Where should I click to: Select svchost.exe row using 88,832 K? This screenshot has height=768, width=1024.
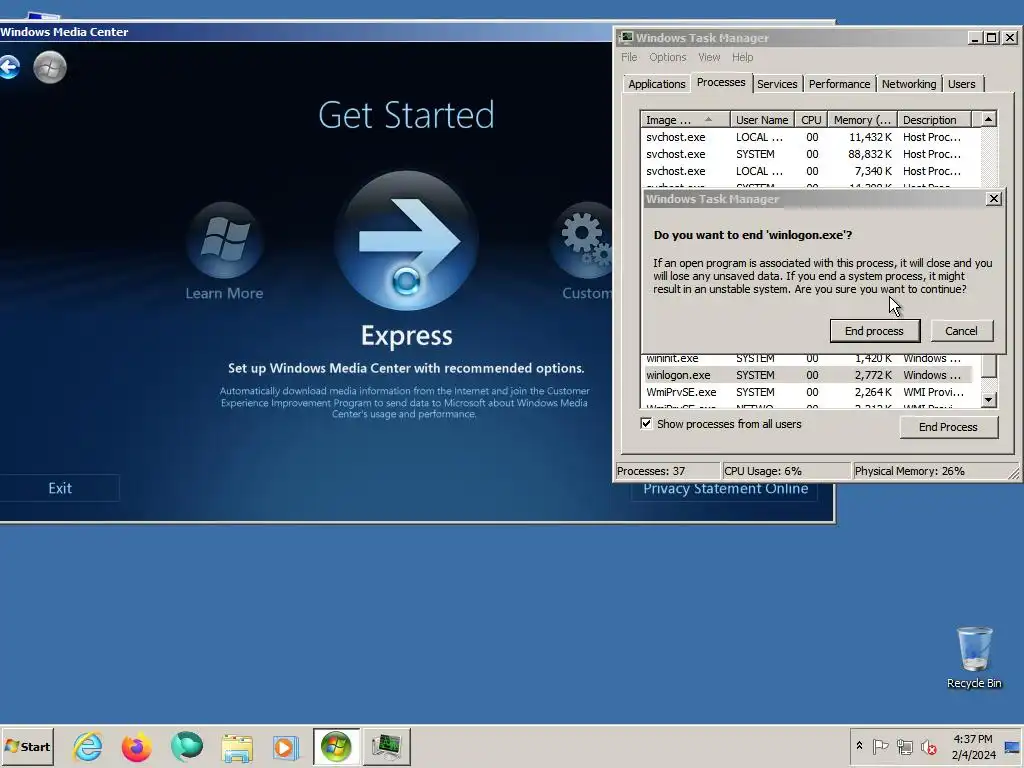(x=808, y=154)
